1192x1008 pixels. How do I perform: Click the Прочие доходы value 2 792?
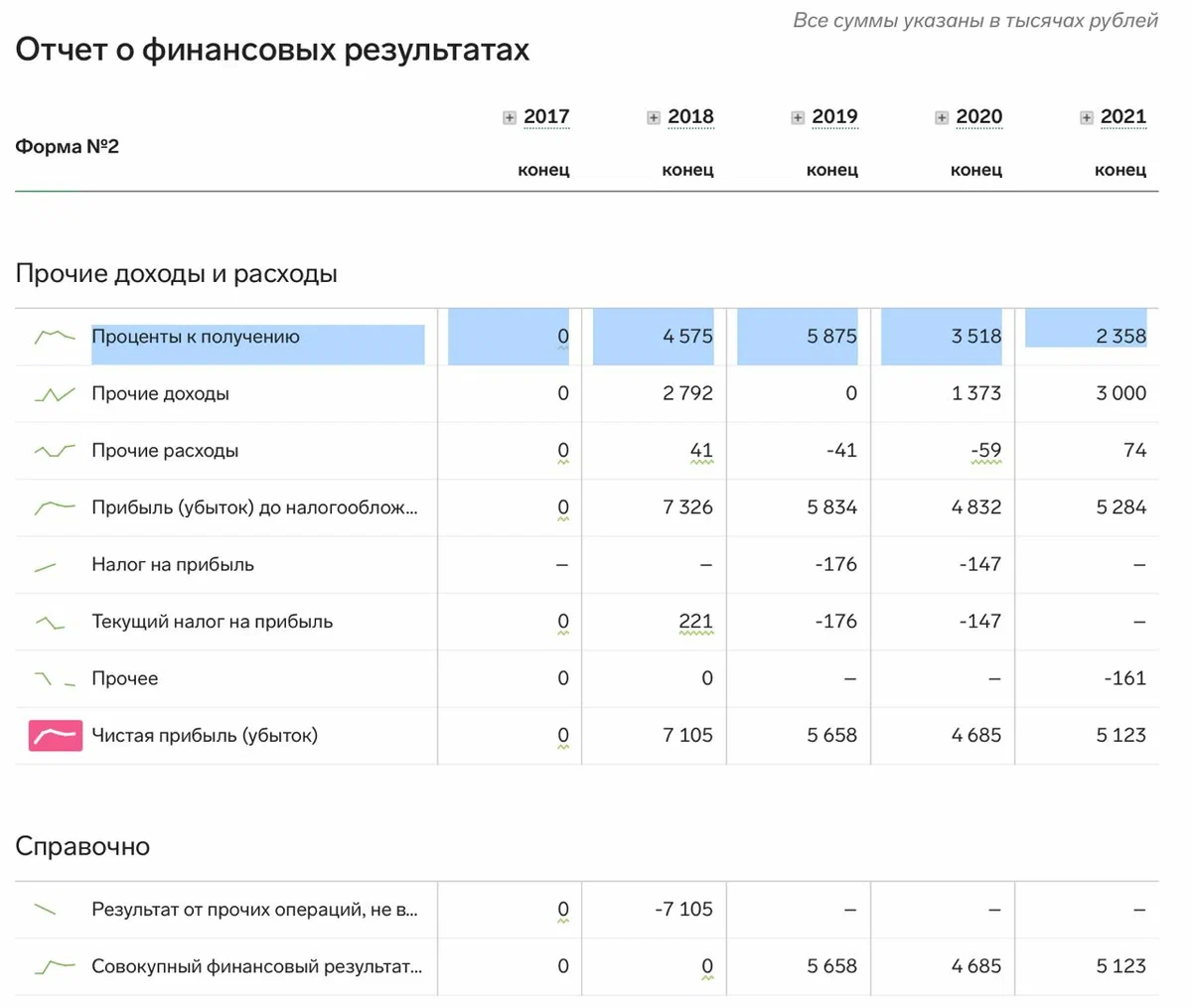688,394
